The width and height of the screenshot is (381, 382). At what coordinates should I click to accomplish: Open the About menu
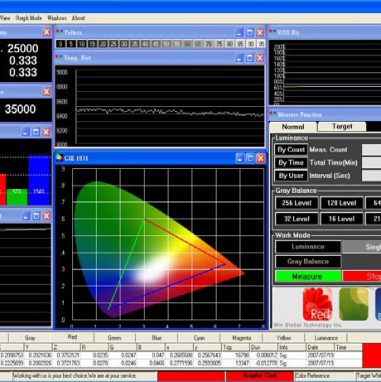pyautogui.click(x=78, y=18)
